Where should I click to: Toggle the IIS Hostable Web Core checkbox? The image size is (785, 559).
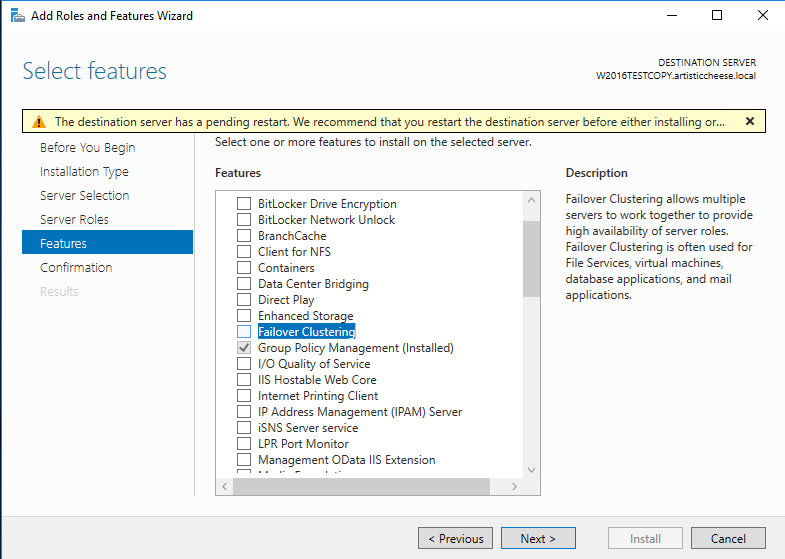tap(244, 380)
